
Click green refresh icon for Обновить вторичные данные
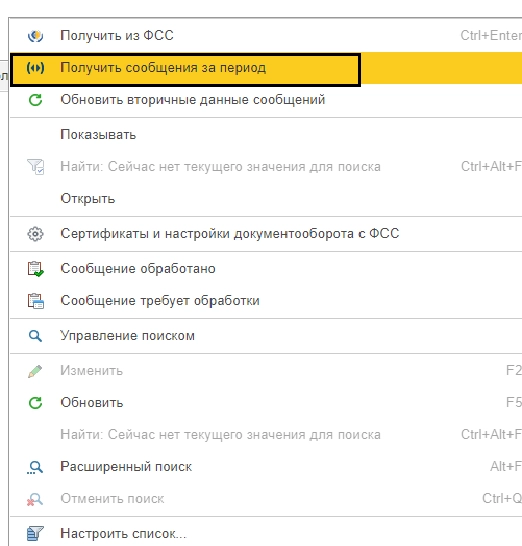click(35, 100)
